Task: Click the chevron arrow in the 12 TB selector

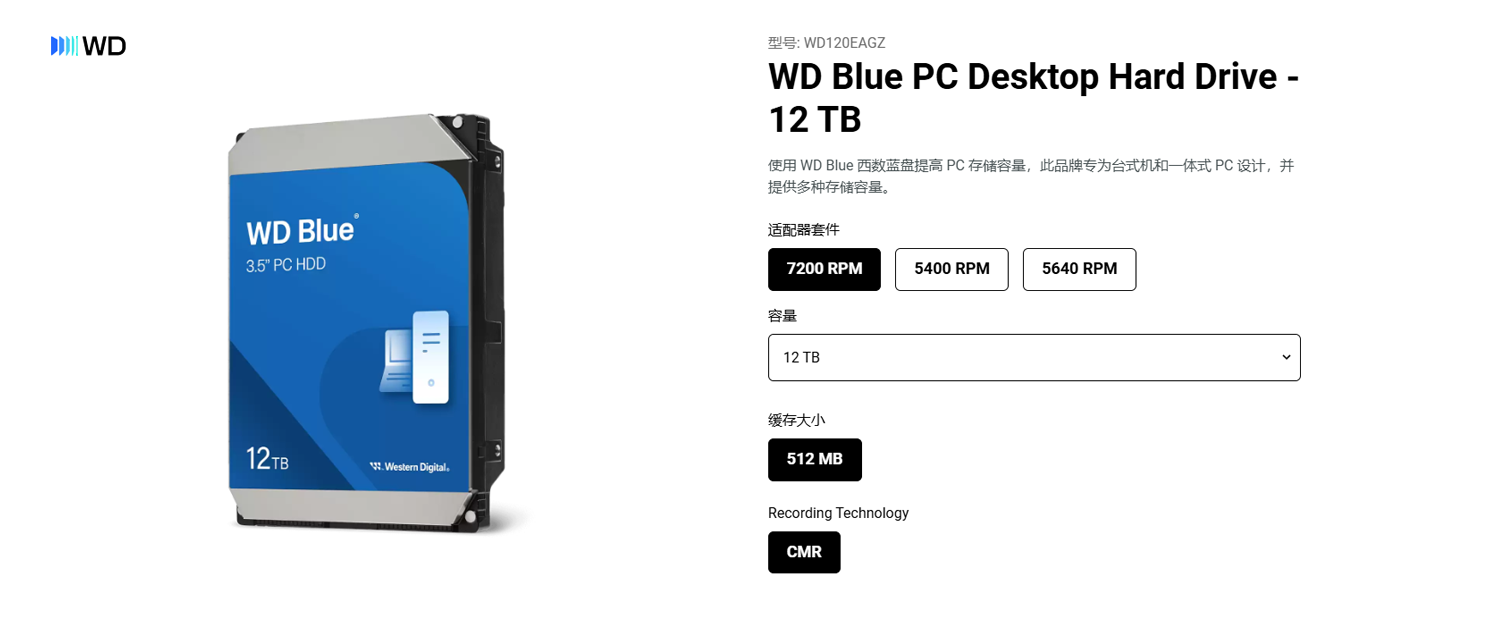Action: pos(1286,357)
